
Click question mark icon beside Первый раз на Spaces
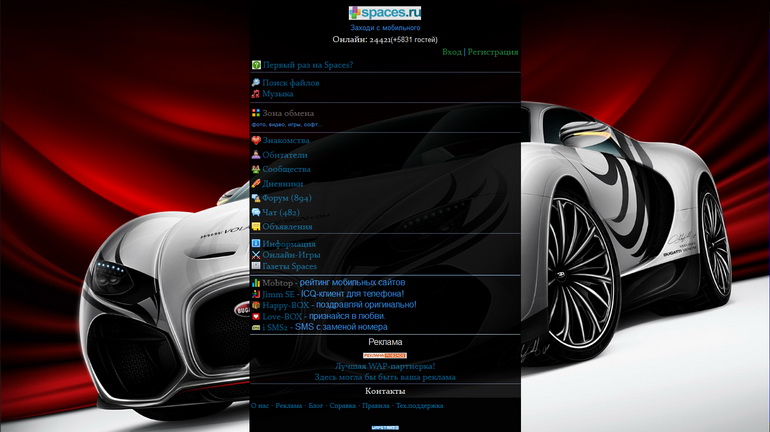point(256,65)
